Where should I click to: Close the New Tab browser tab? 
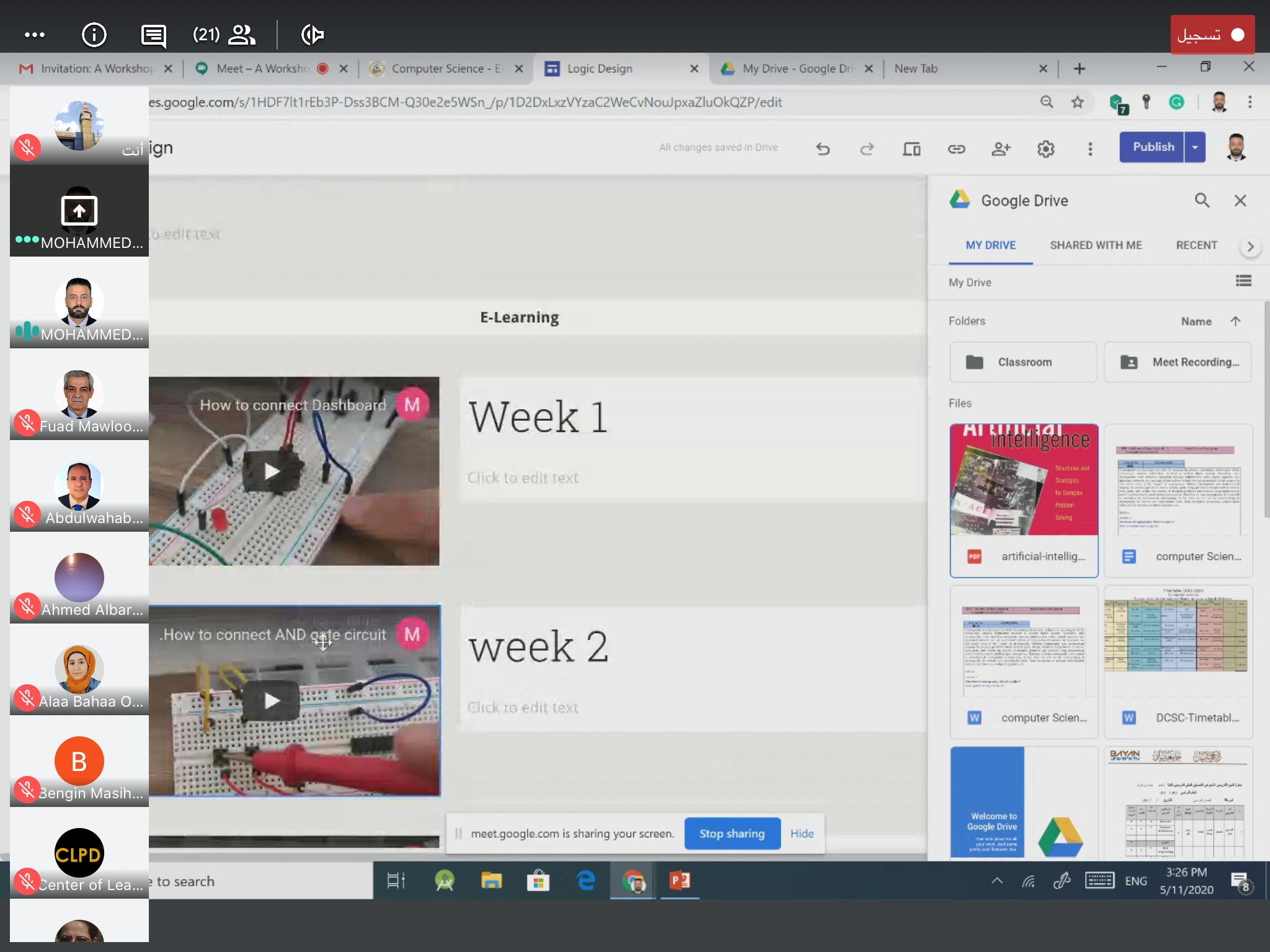coord(1044,69)
